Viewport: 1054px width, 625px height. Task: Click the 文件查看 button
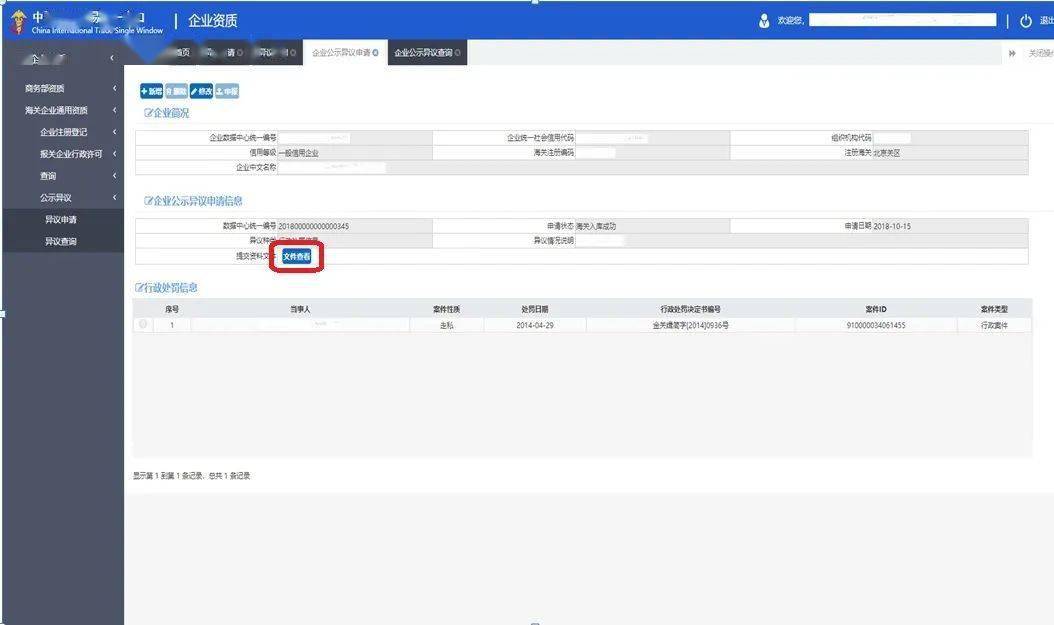point(296,256)
